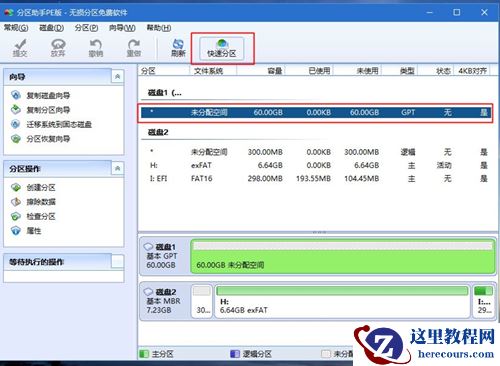Open the 帮助(H) menu
This screenshot has height=366, width=500.
(x=159, y=28)
